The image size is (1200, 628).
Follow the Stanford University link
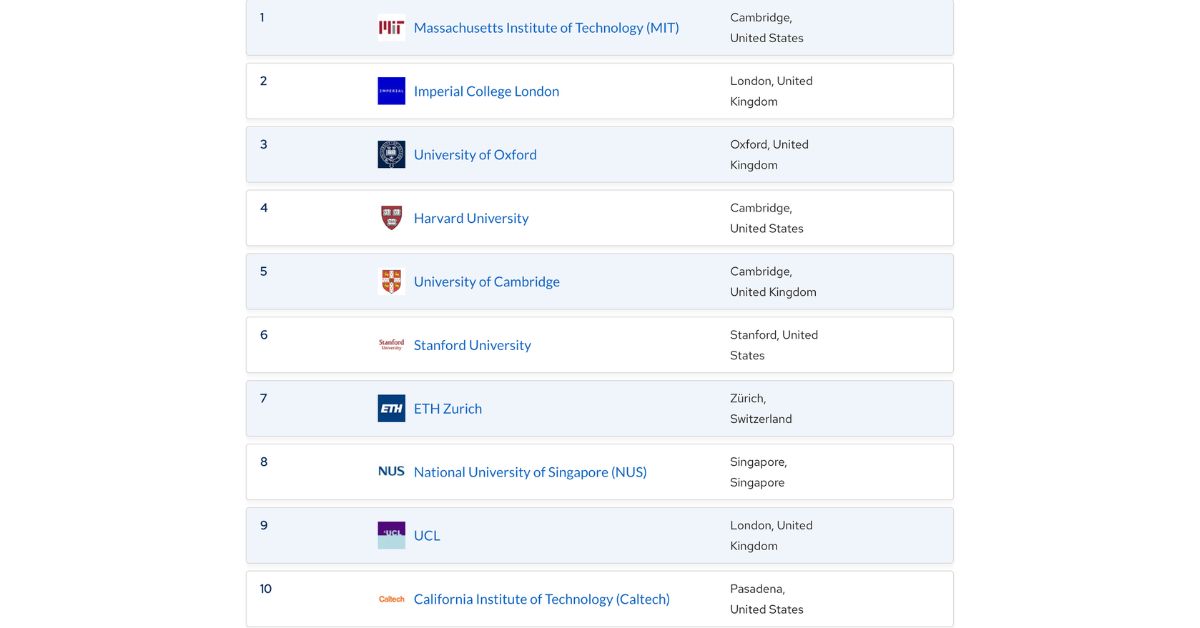click(472, 345)
